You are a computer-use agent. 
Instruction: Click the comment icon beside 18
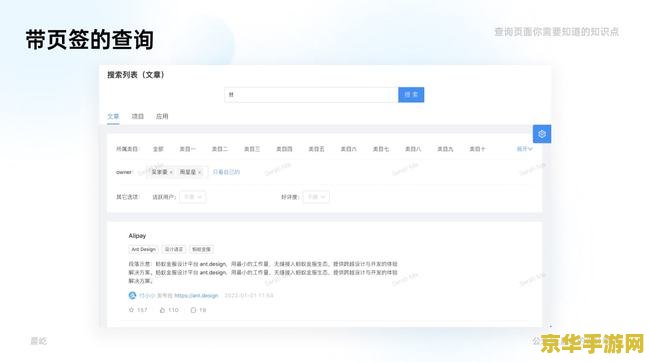(x=193, y=310)
